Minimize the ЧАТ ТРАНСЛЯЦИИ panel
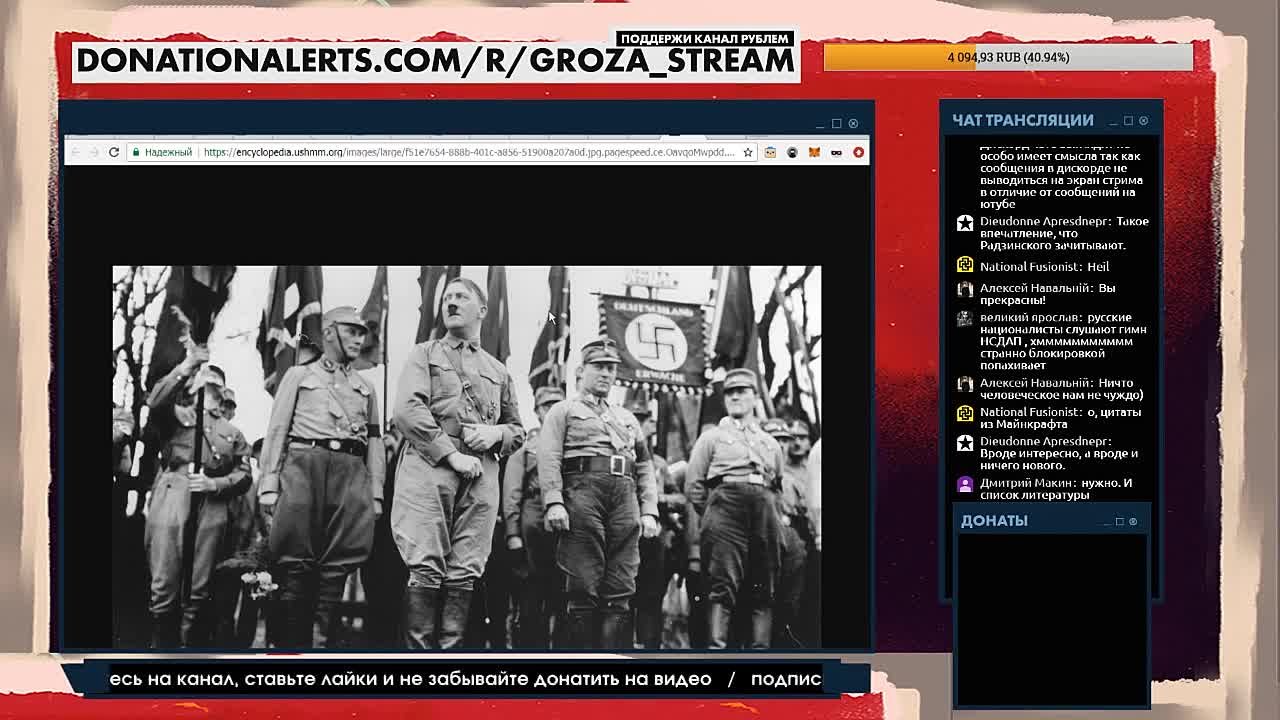 [x=1113, y=121]
